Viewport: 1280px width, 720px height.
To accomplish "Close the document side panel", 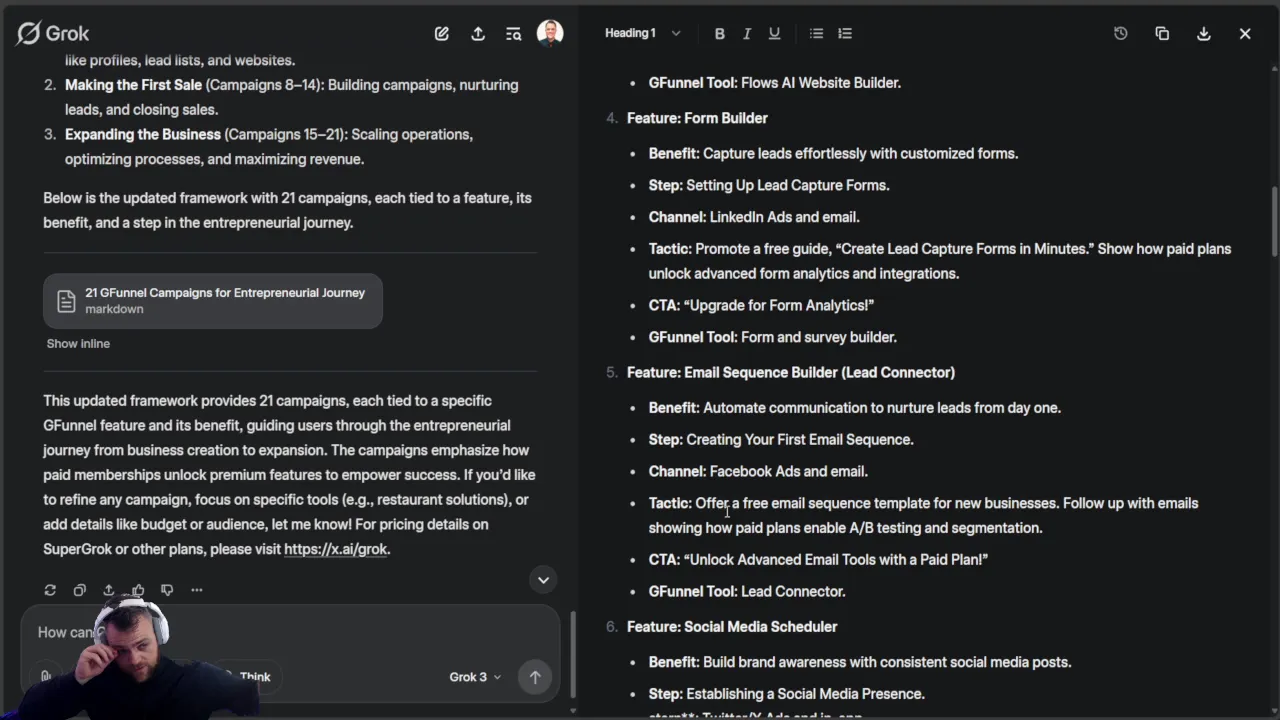I will point(1245,34).
